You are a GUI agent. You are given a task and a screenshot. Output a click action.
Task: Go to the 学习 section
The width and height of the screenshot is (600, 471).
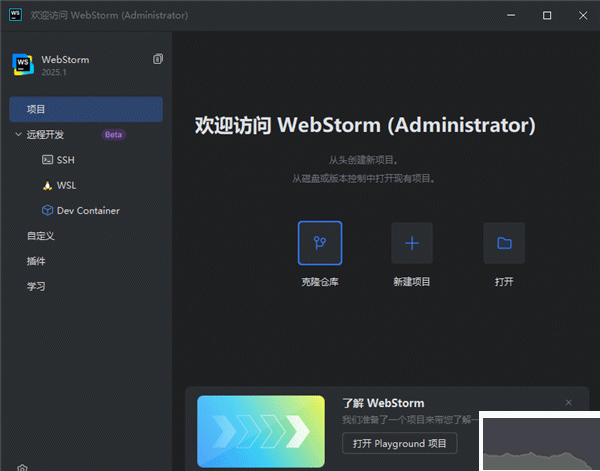(x=36, y=287)
